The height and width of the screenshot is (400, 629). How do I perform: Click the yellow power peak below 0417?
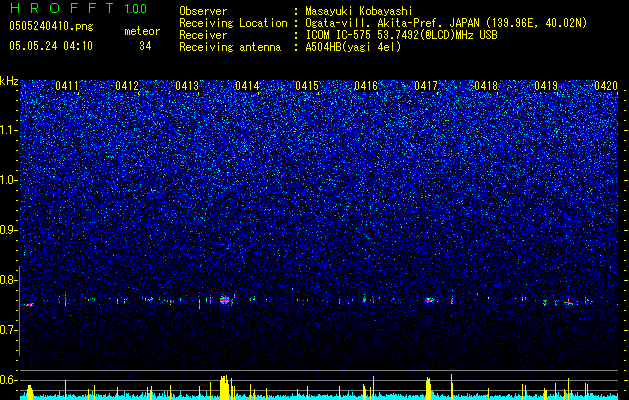coord(428,388)
